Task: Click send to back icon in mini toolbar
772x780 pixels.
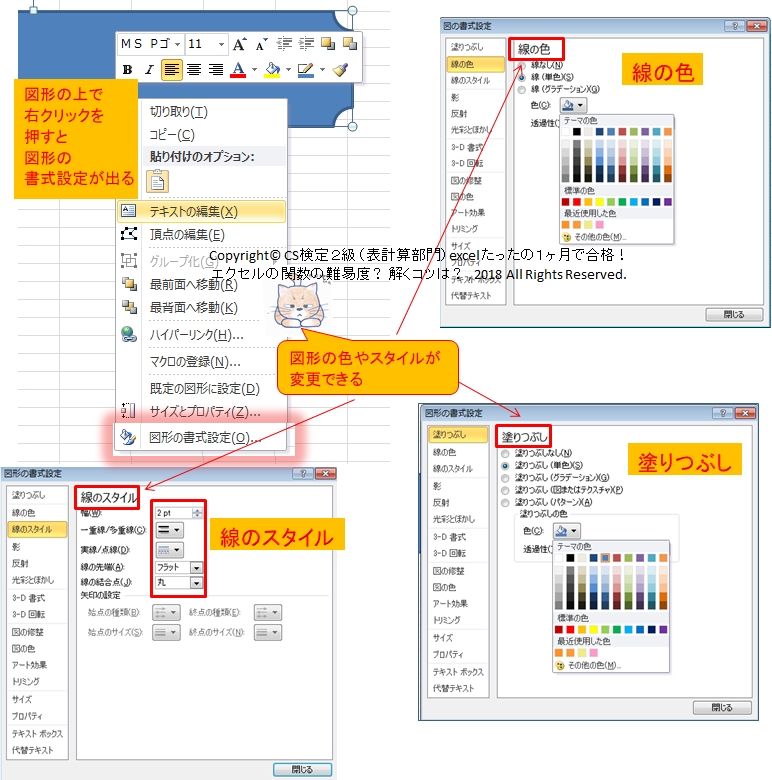Action: click(350, 44)
